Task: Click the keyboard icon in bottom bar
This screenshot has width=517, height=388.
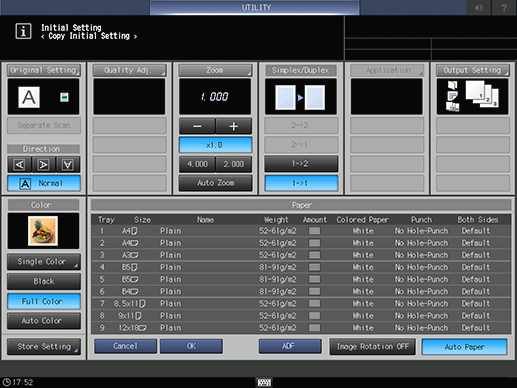Action: click(x=264, y=382)
